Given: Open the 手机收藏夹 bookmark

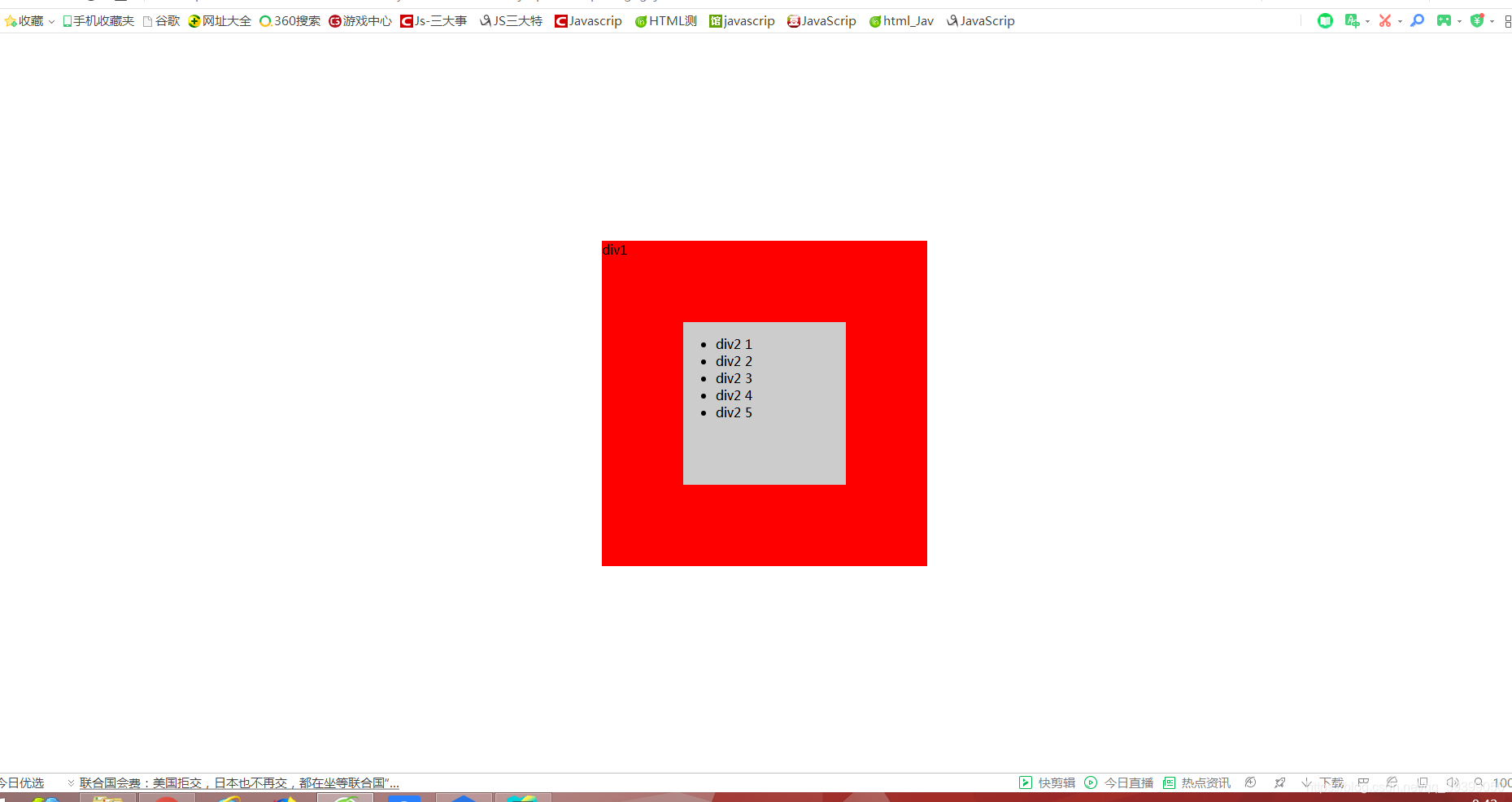Looking at the screenshot, I should coord(98,21).
